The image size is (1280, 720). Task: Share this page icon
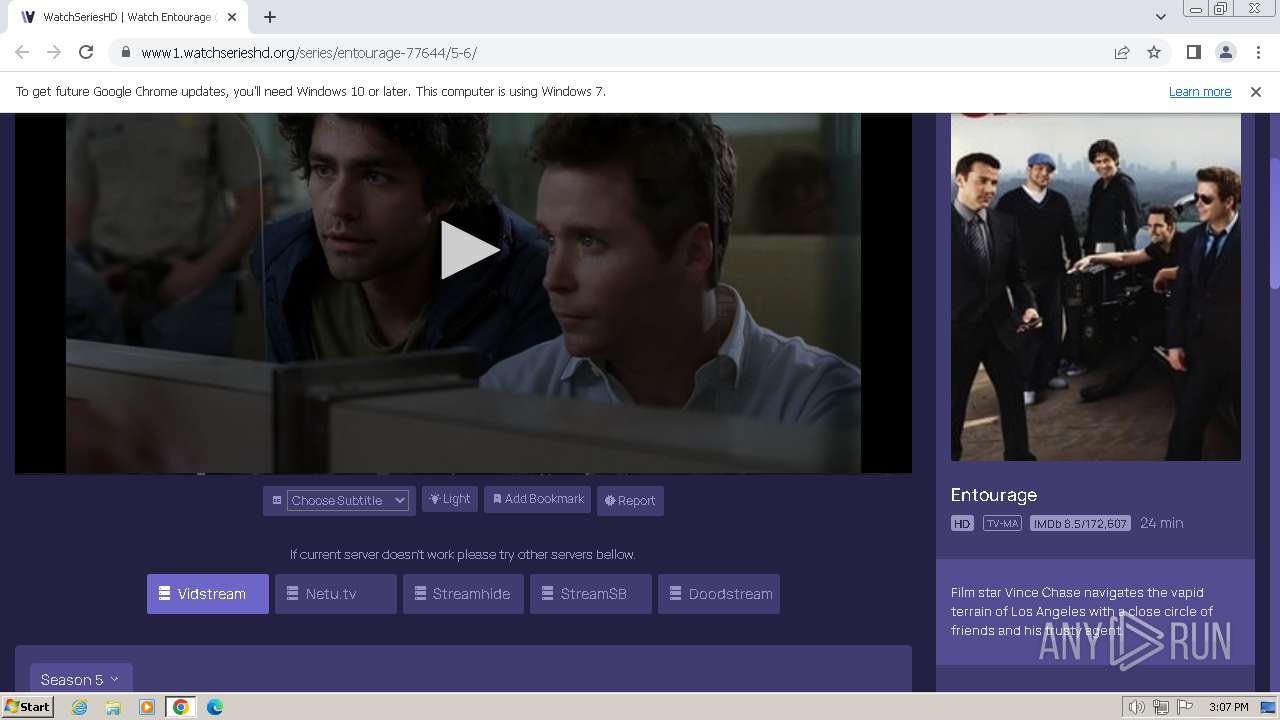1122,52
